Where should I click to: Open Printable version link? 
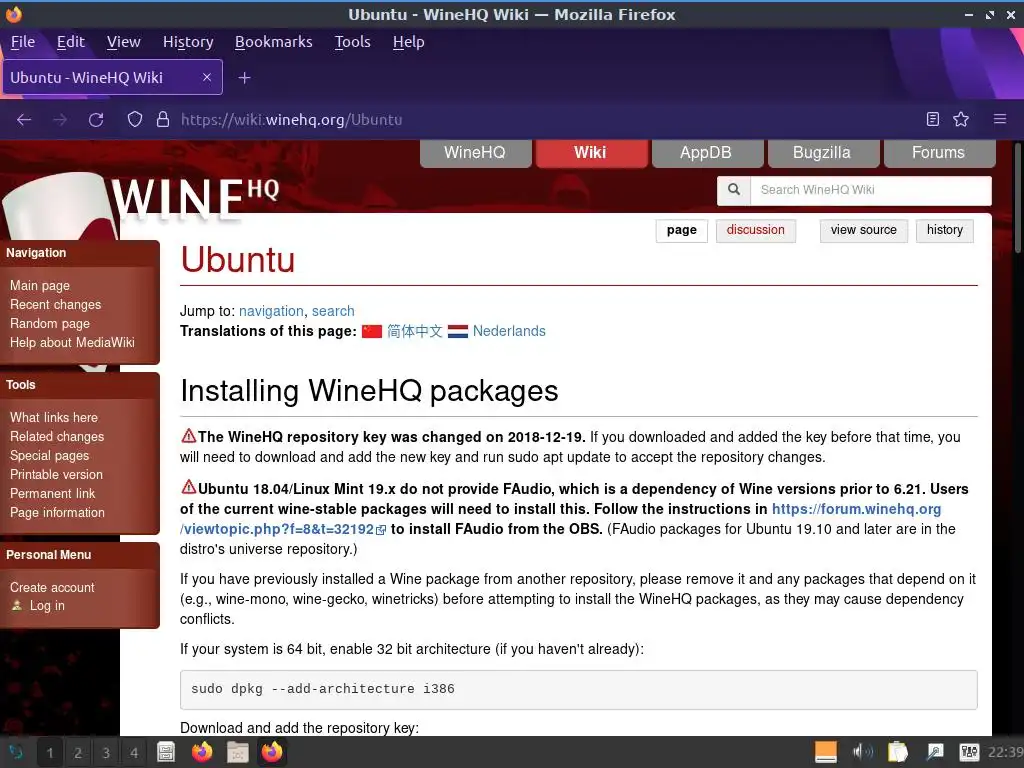[56, 474]
